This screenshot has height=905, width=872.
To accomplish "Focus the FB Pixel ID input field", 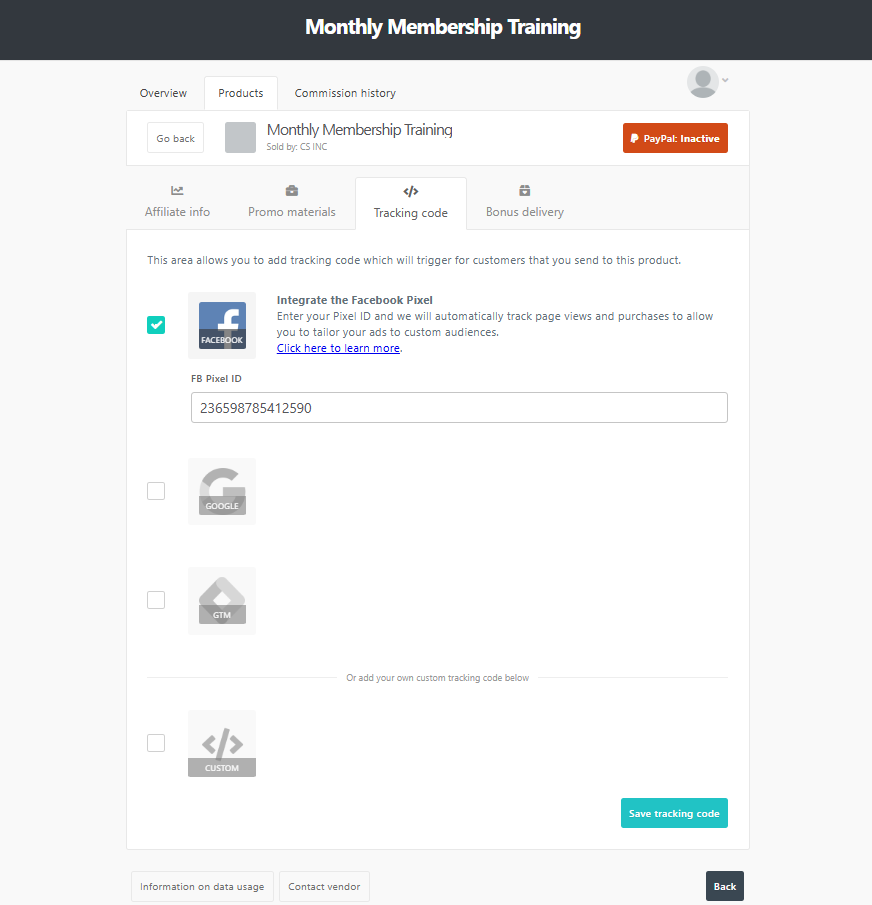I will [x=459, y=408].
